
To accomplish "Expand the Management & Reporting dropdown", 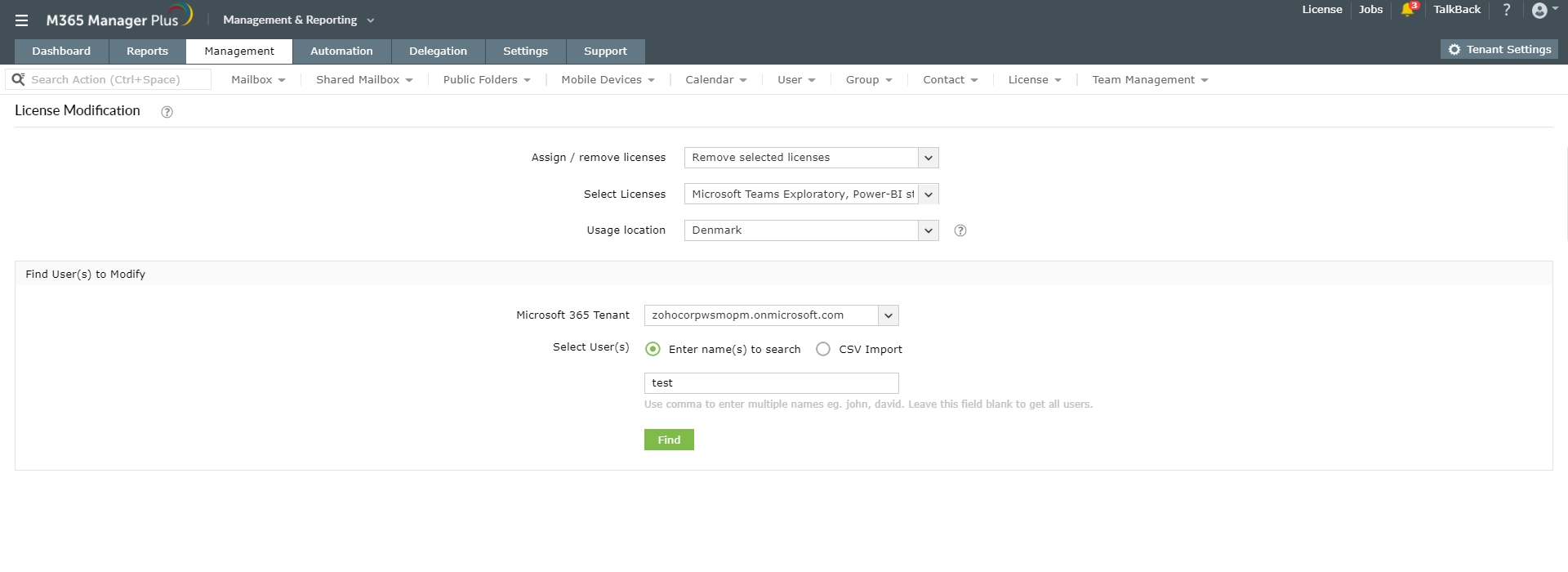I will 298,20.
